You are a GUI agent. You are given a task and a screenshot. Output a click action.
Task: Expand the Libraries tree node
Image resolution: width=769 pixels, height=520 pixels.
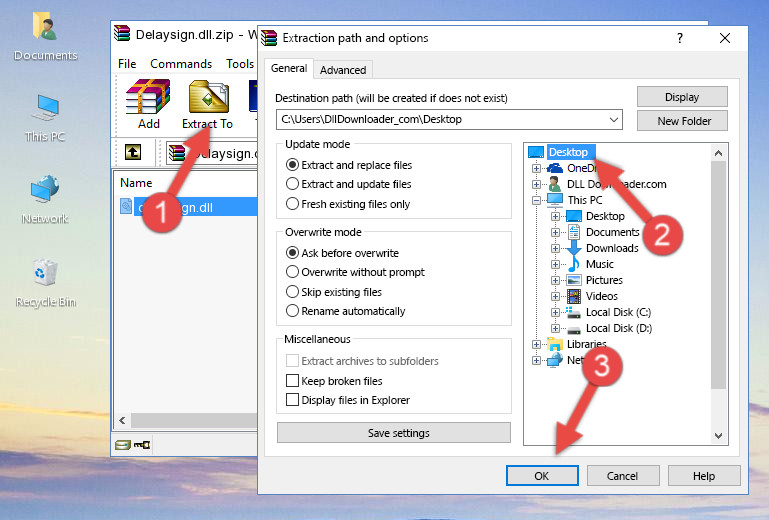(x=537, y=344)
